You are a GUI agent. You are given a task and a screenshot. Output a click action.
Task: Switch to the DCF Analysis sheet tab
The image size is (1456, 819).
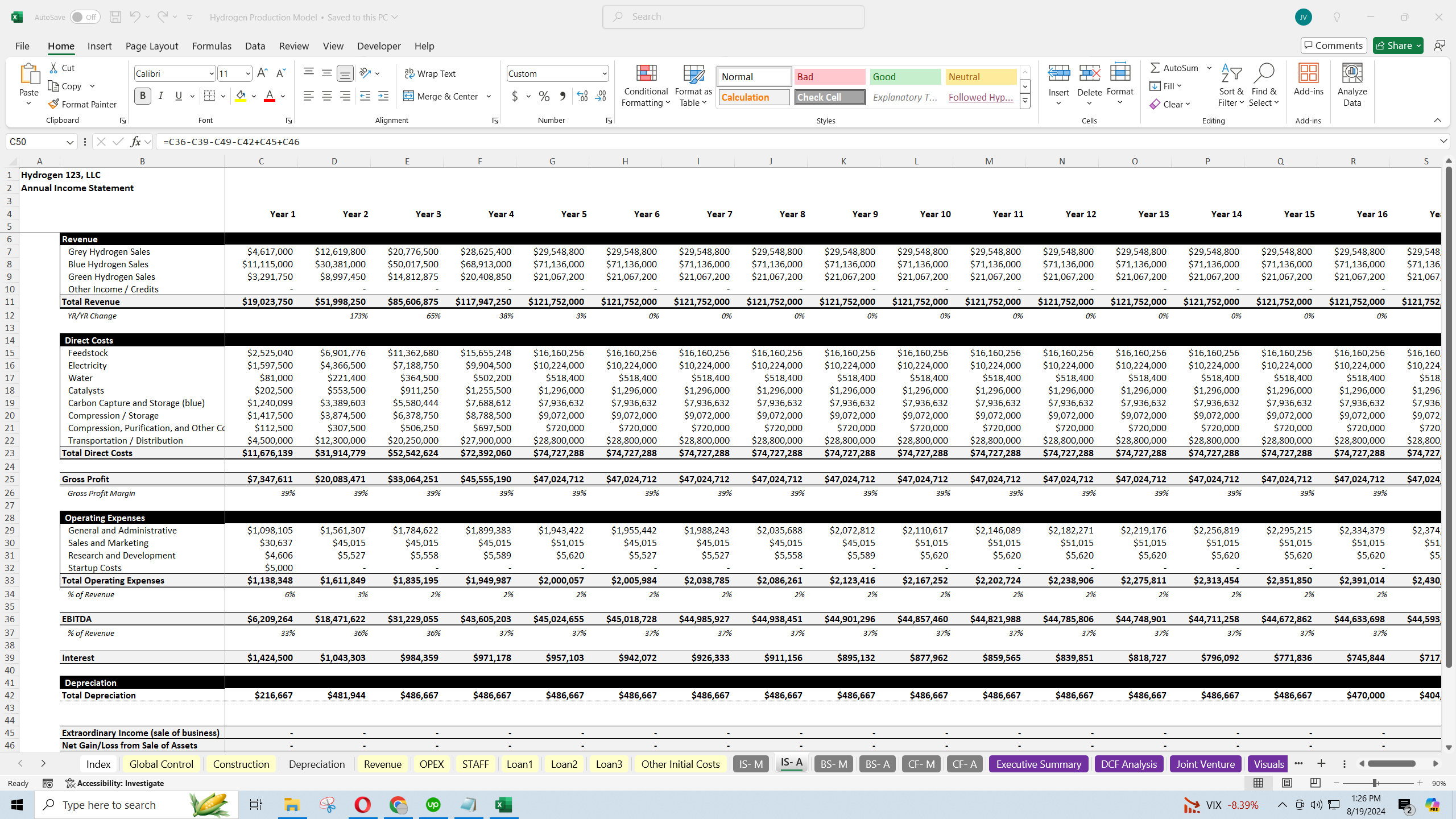(x=1128, y=764)
